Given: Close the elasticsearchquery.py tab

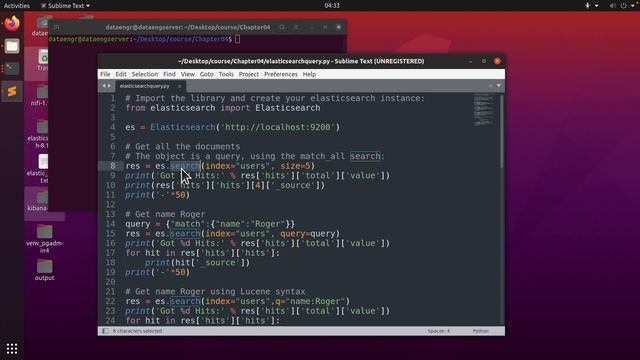Looking at the screenshot, I should point(179,86).
